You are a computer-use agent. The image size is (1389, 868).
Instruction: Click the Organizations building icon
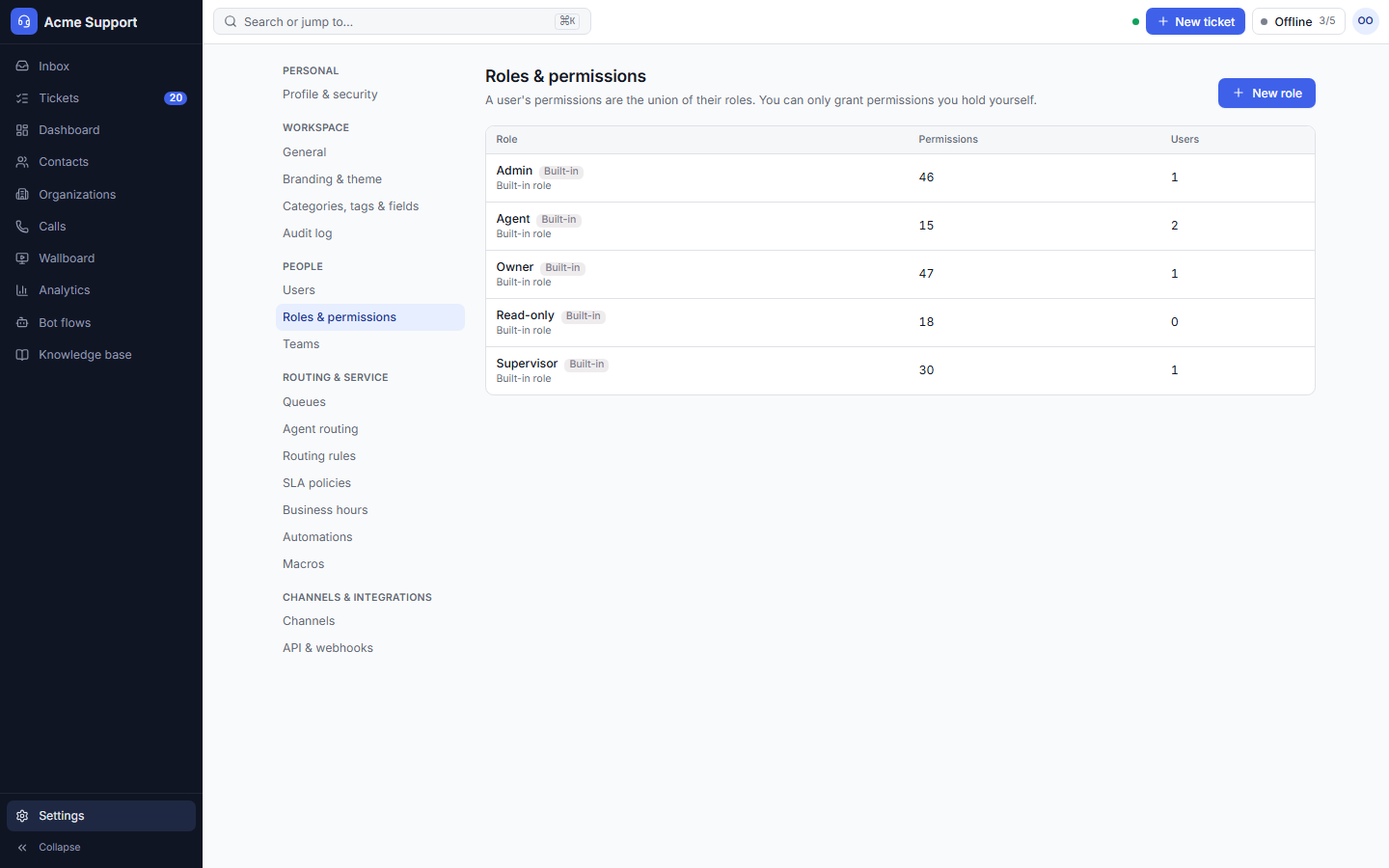point(22,195)
